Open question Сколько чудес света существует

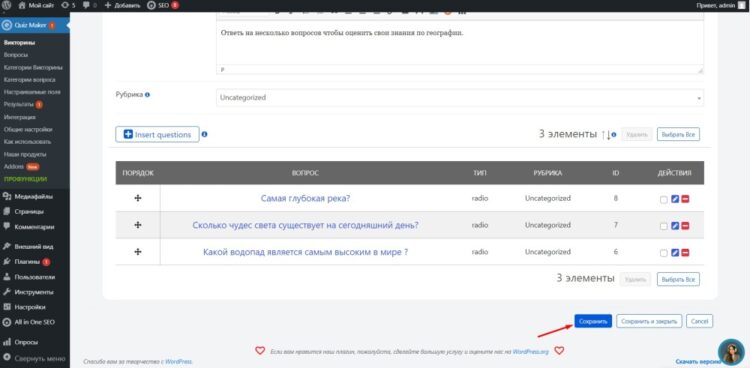coord(305,225)
